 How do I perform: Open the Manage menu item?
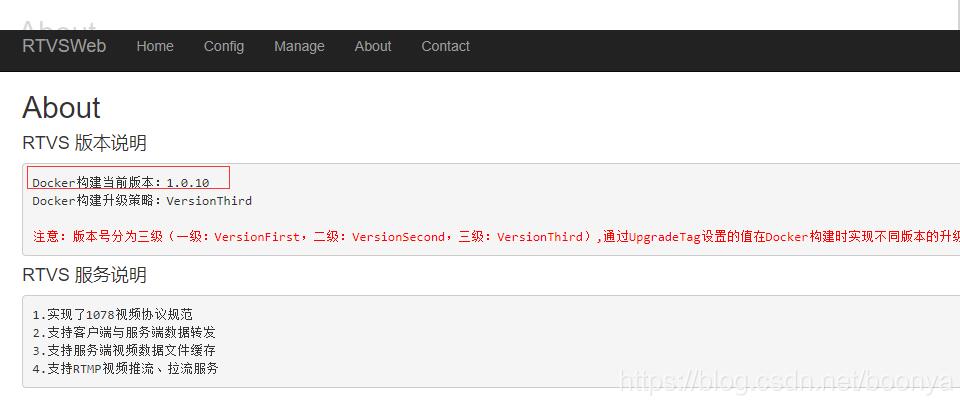299,46
